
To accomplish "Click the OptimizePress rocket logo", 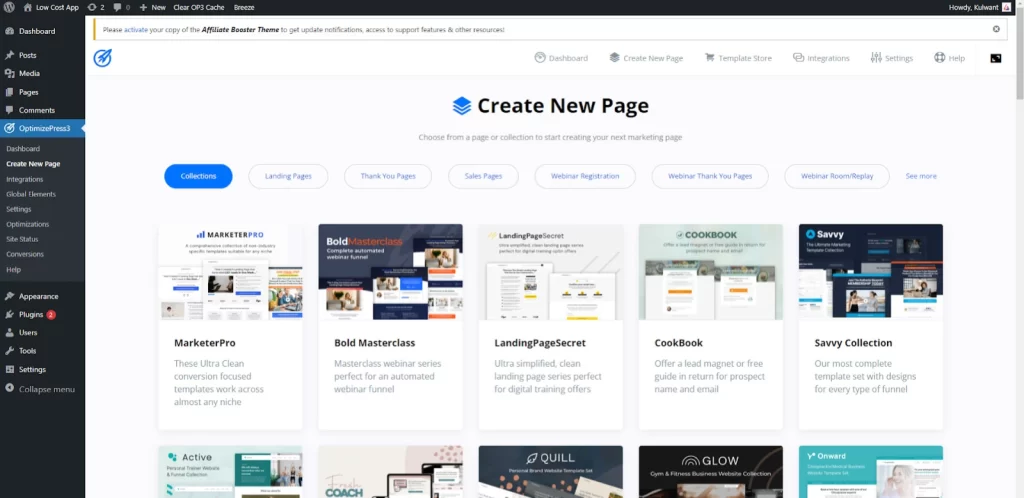I will point(103,58).
